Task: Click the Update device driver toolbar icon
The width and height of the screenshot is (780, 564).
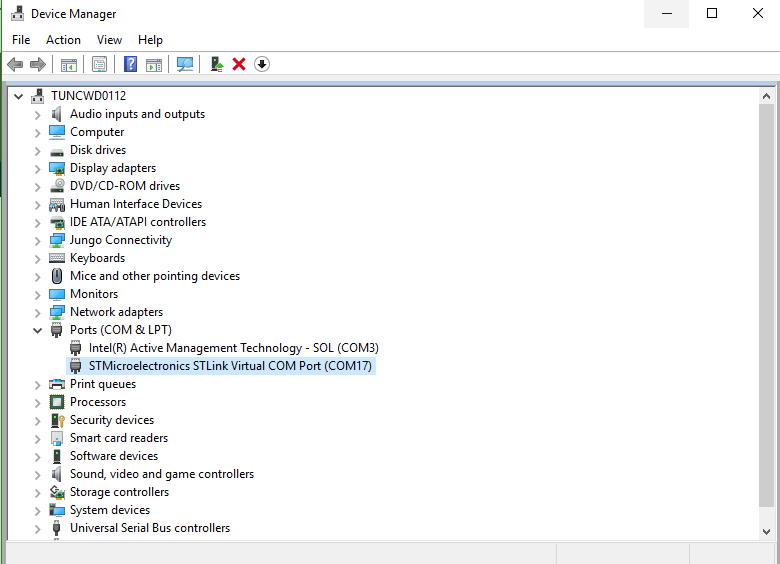Action: [x=217, y=64]
